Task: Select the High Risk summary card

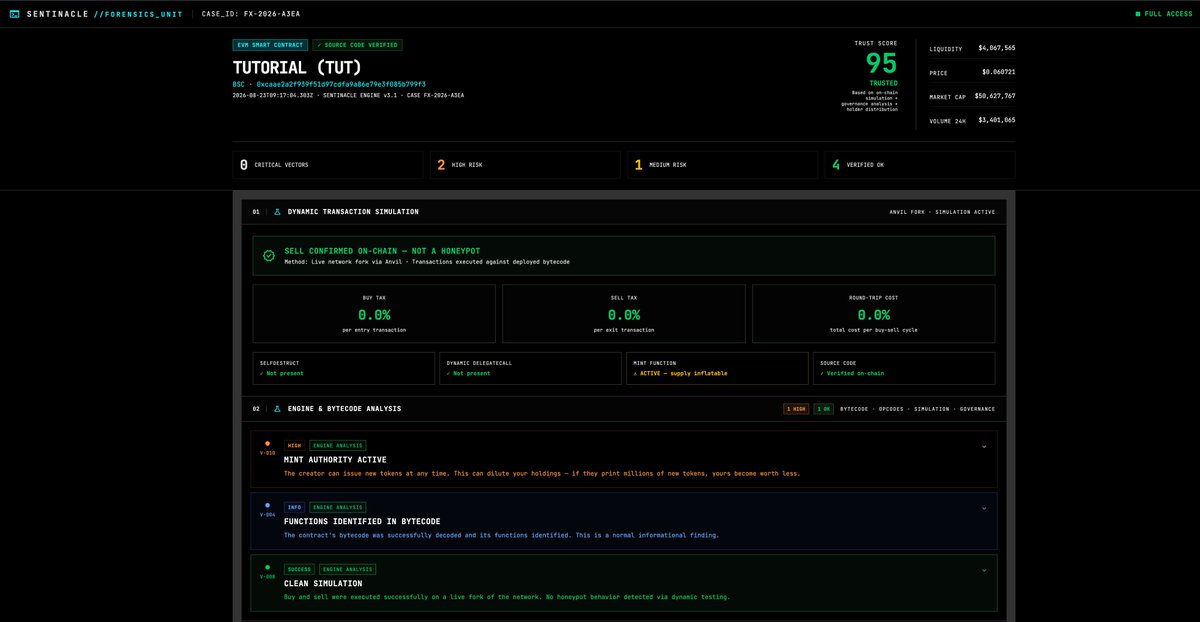Action: (x=525, y=164)
